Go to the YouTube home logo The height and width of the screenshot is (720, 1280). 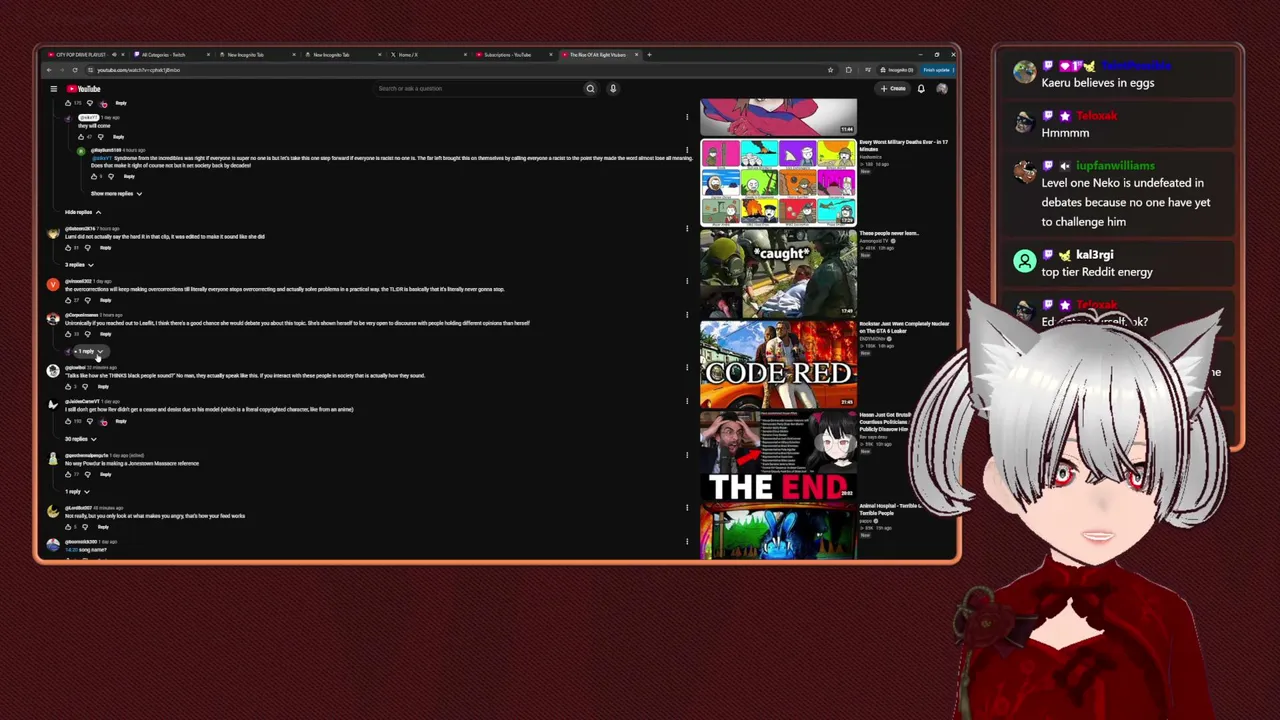(84, 89)
